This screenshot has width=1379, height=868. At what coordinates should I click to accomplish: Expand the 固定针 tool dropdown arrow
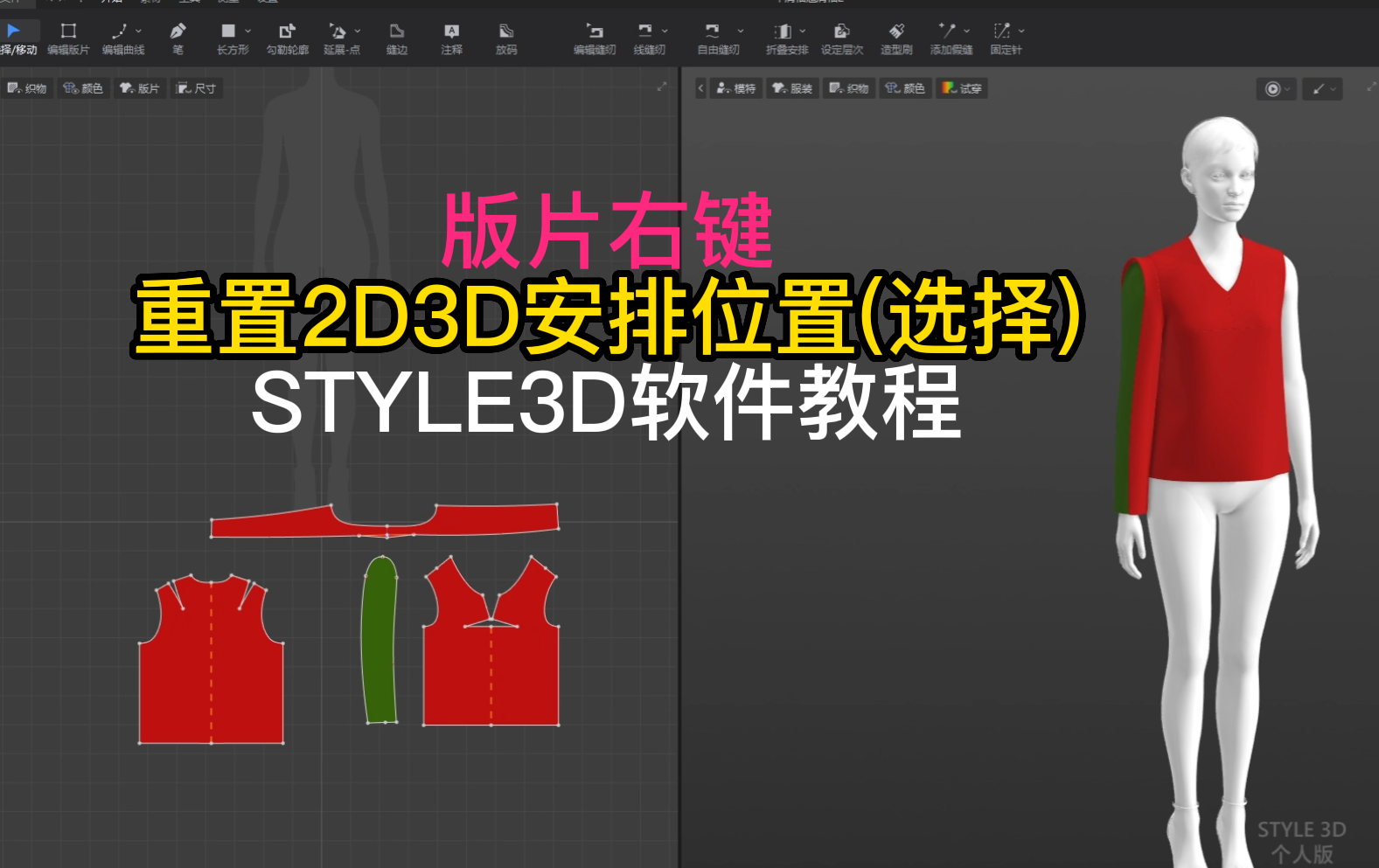[x=1021, y=31]
